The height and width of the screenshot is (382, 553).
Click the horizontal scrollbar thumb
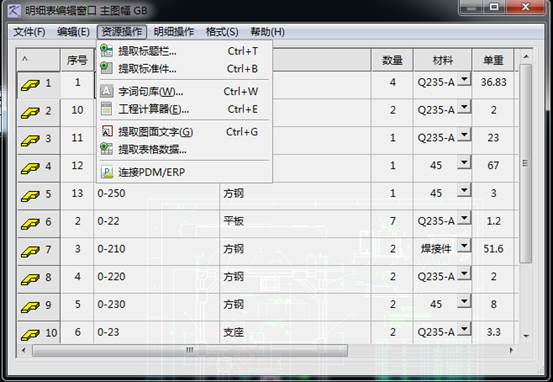point(190,350)
